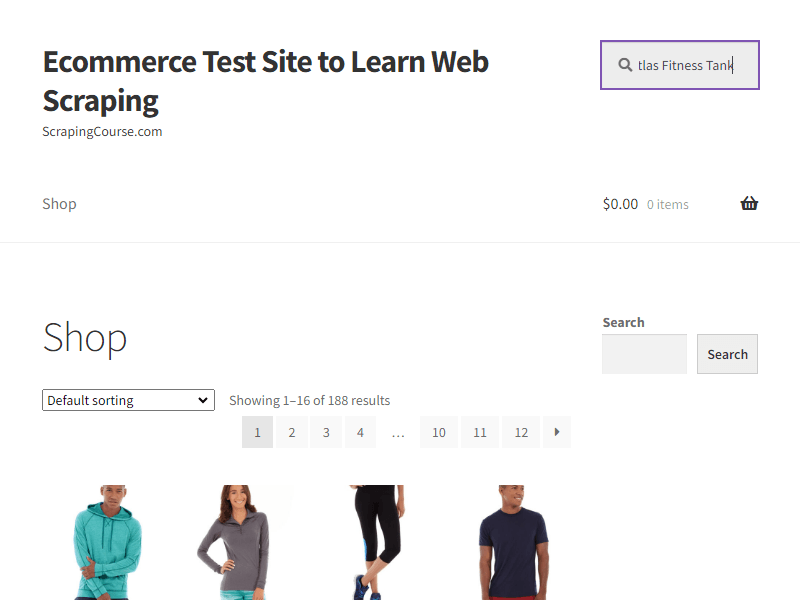This screenshot has width=800, height=600.
Task: Open the navy t-shirt product image
Action: pos(513,542)
